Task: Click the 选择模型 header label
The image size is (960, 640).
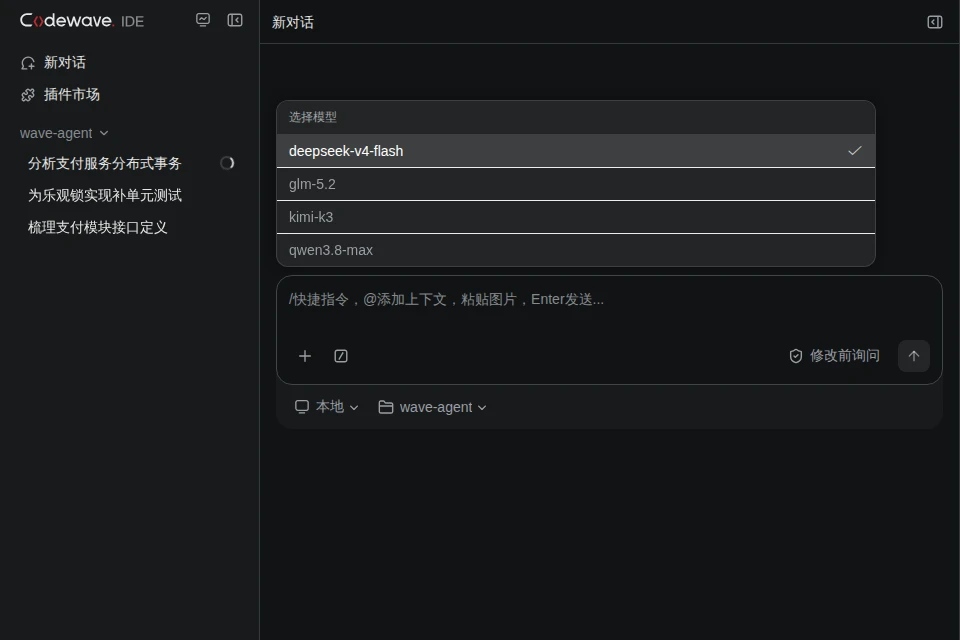Action: pos(313,117)
